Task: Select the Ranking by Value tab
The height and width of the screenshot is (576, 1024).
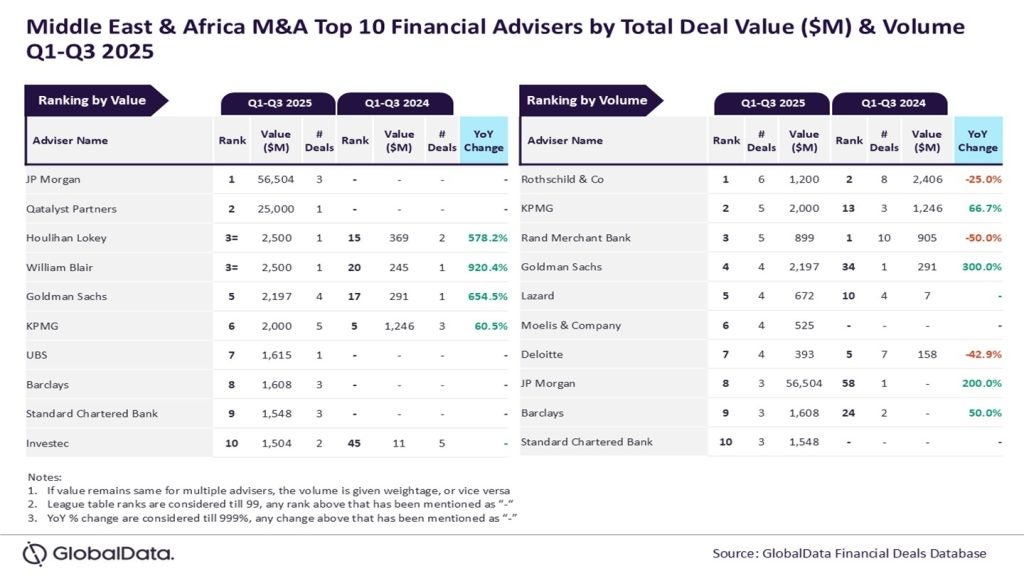Action: pyautogui.click(x=92, y=100)
